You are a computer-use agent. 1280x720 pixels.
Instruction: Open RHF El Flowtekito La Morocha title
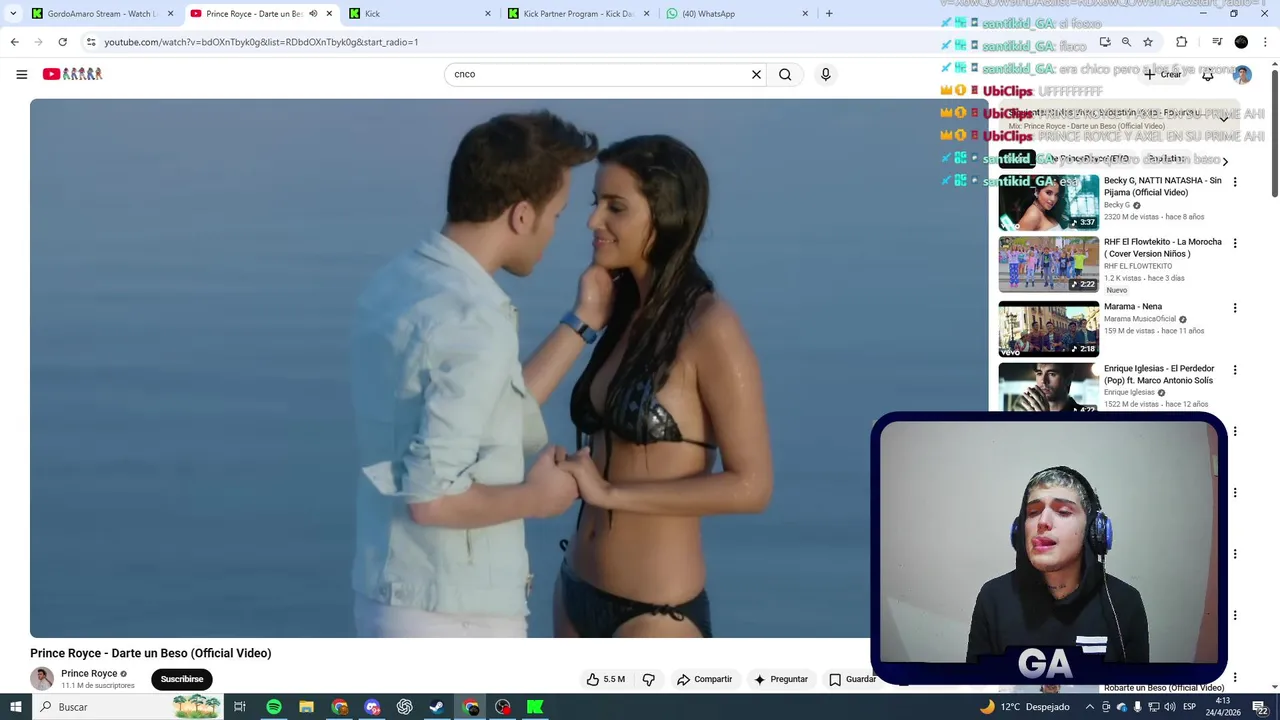point(1162,248)
